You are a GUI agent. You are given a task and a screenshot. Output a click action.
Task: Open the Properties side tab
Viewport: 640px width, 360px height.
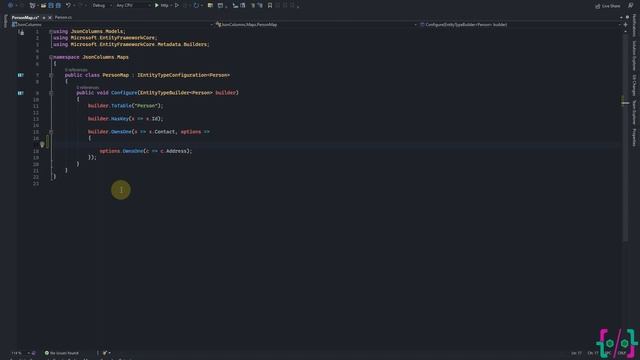(634, 137)
